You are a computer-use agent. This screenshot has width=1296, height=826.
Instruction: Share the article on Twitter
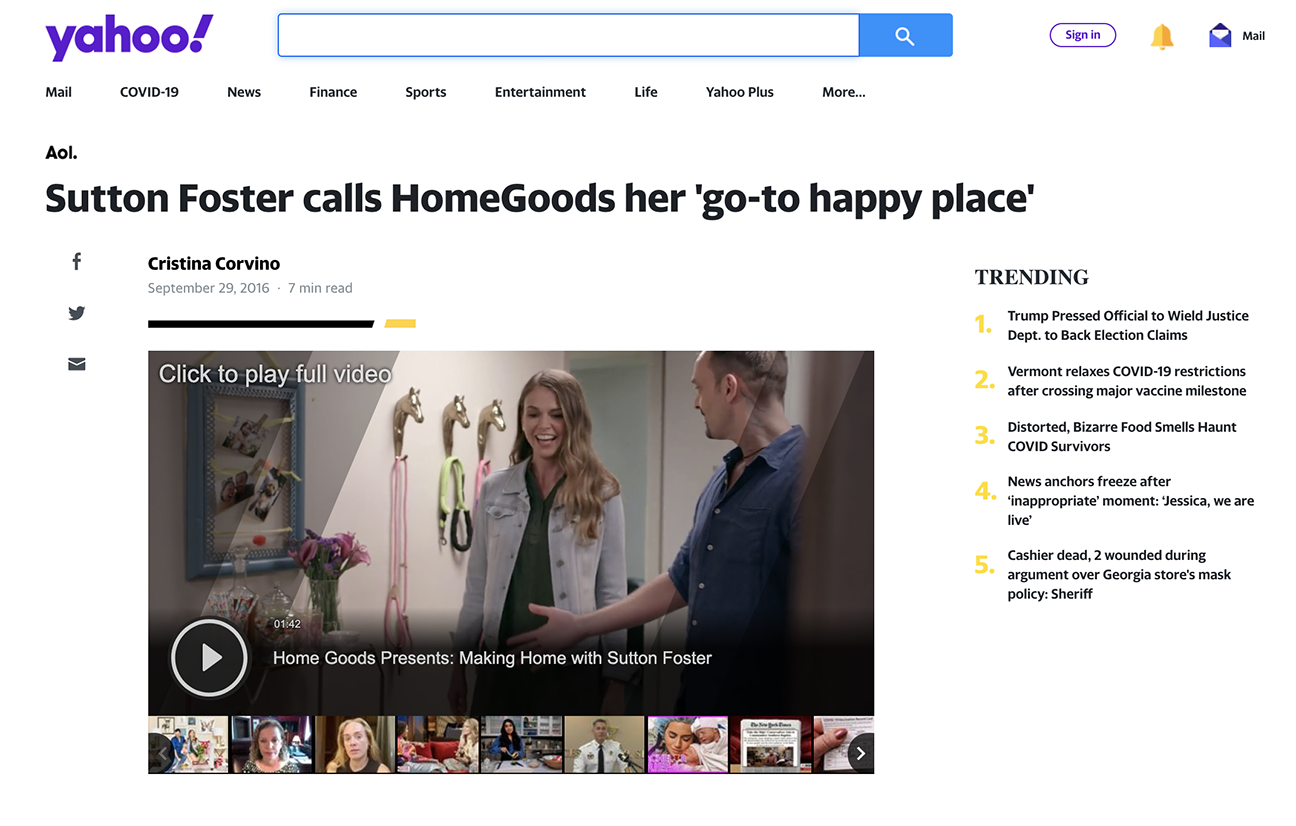pos(76,313)
